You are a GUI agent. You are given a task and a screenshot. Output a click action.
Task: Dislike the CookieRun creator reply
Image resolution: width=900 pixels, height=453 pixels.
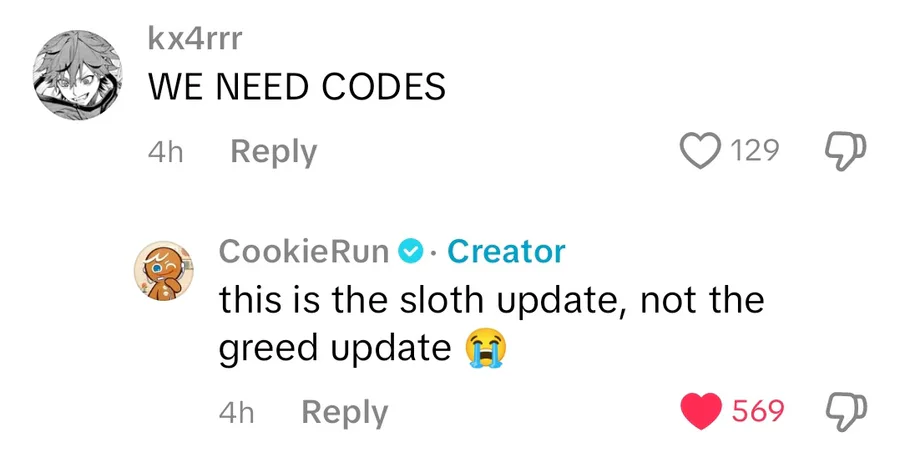coord(845,412)
